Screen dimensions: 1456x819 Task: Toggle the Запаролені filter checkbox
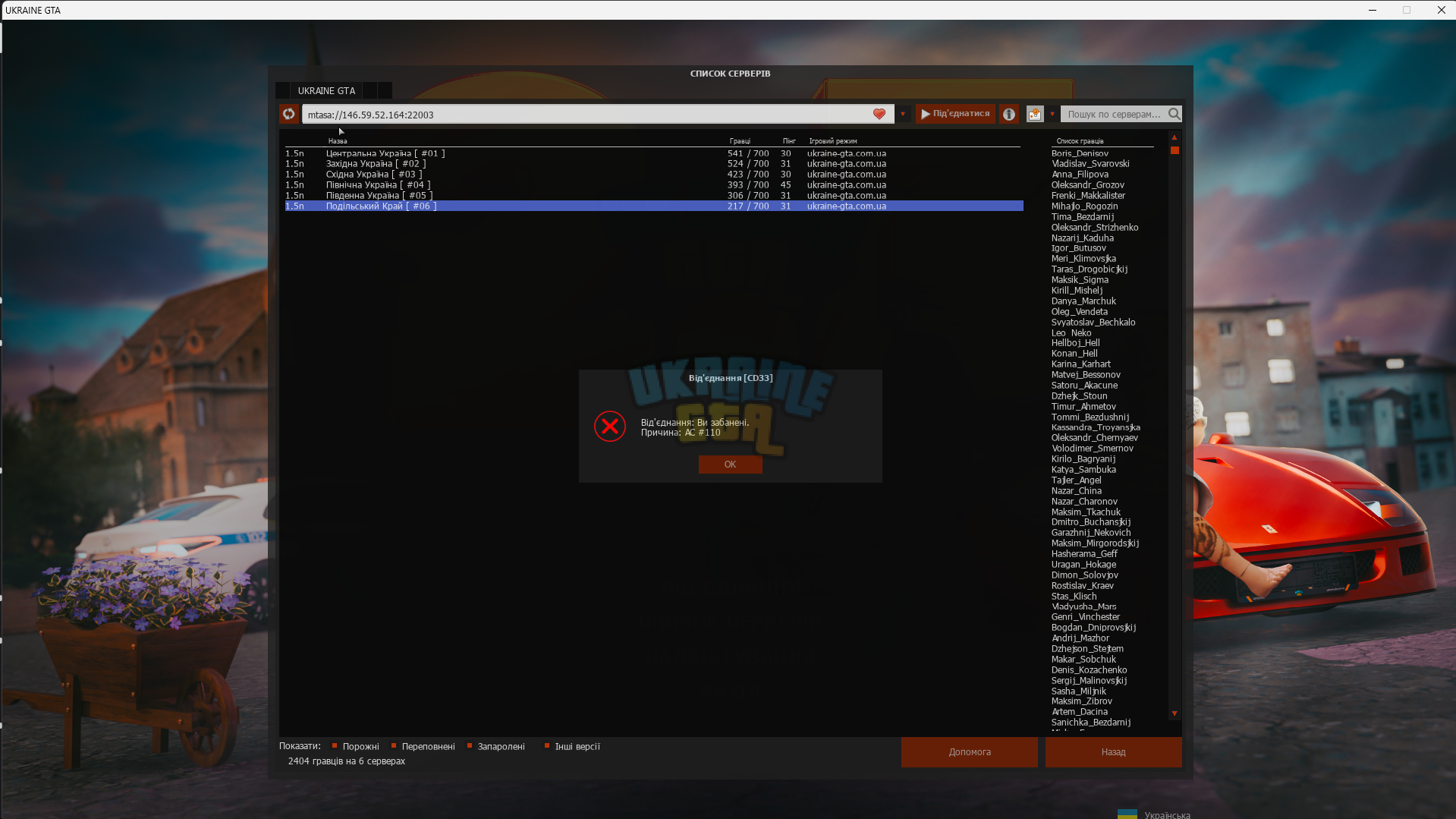coord(470,746)
